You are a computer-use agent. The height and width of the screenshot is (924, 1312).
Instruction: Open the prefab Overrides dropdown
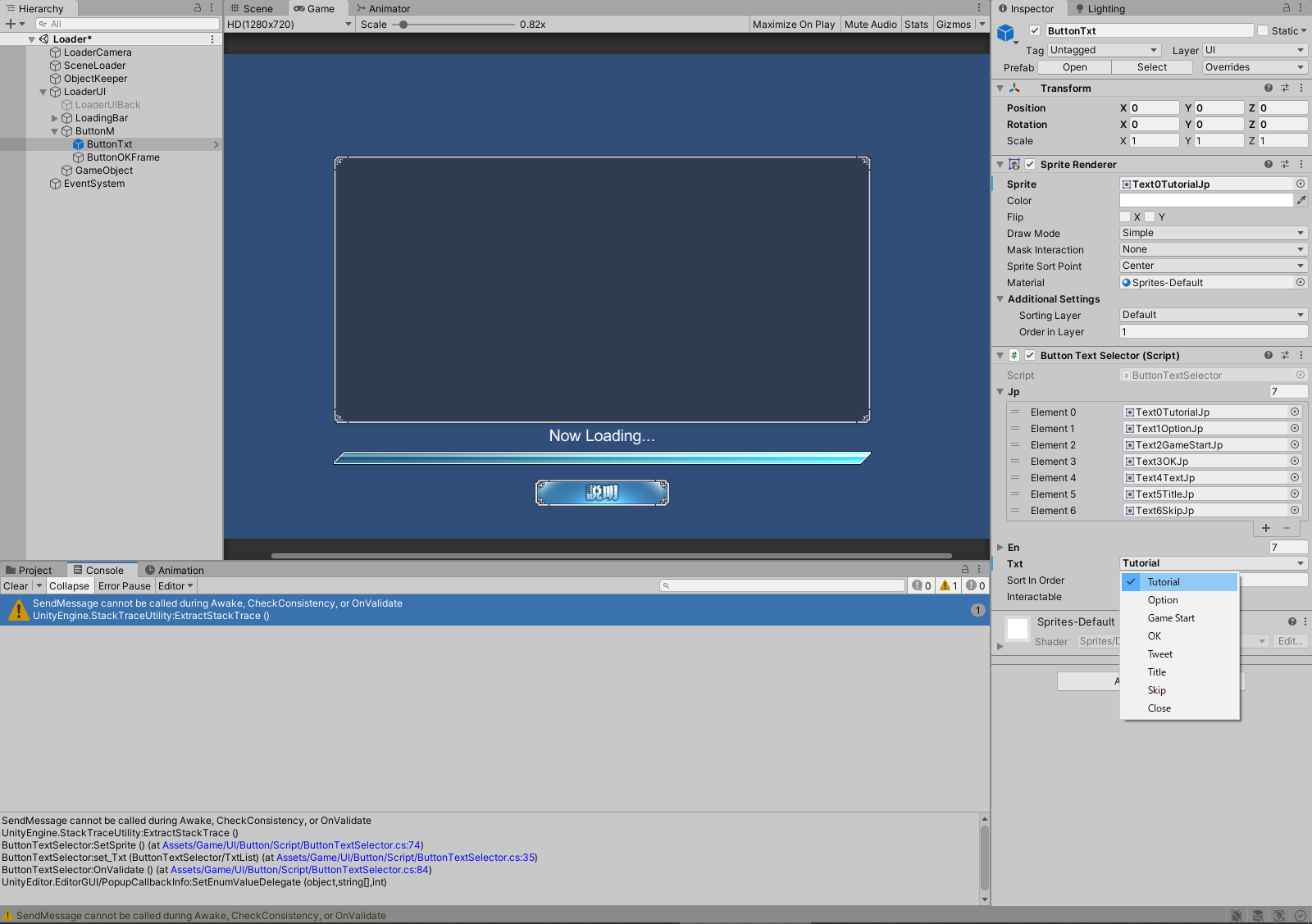[1255, 67]
